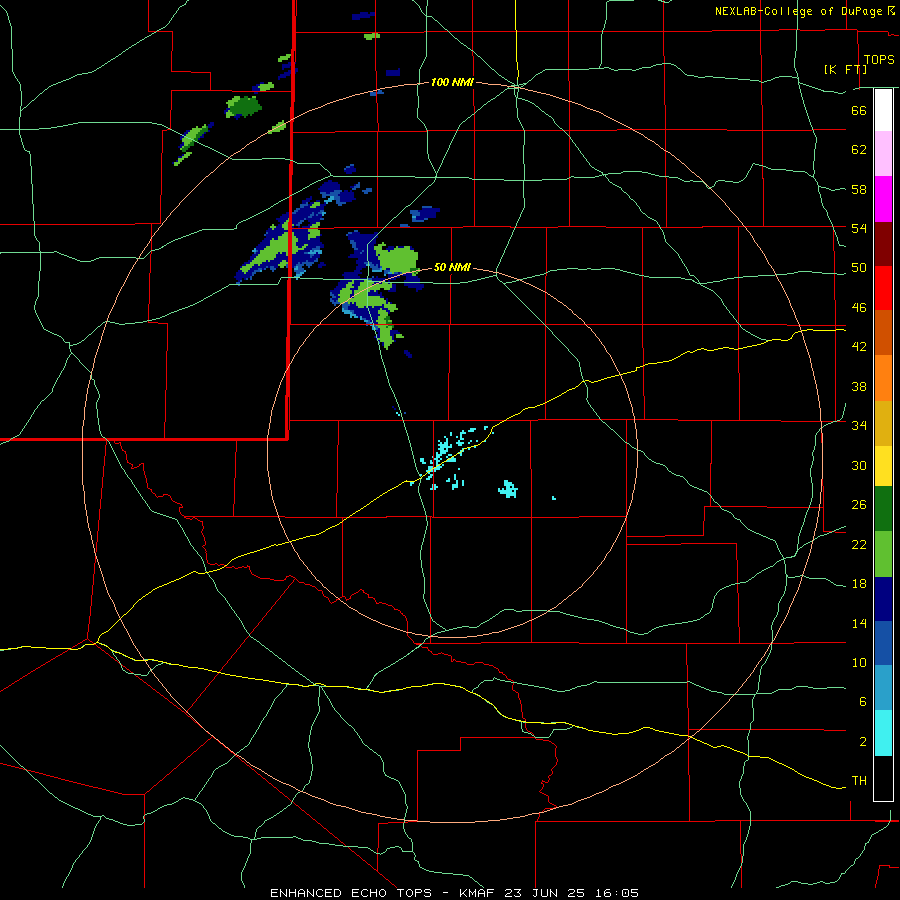This screenshot has width=900, height=900.
Task: Click the "22" legend value
Action: [859, 544]
